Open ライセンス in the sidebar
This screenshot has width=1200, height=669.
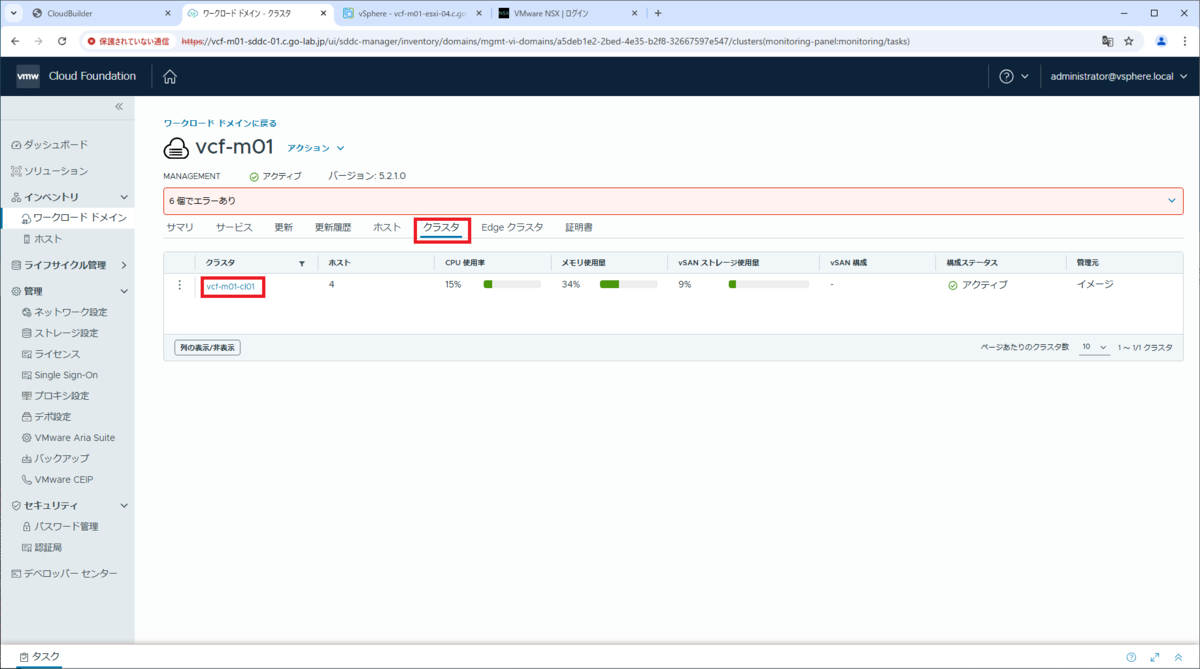[51, 354]
